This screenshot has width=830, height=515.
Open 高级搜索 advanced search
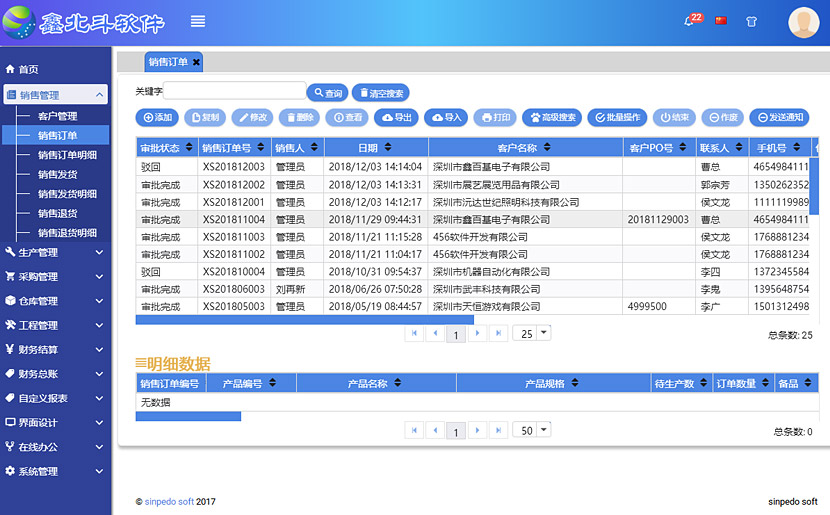point(552,118)
